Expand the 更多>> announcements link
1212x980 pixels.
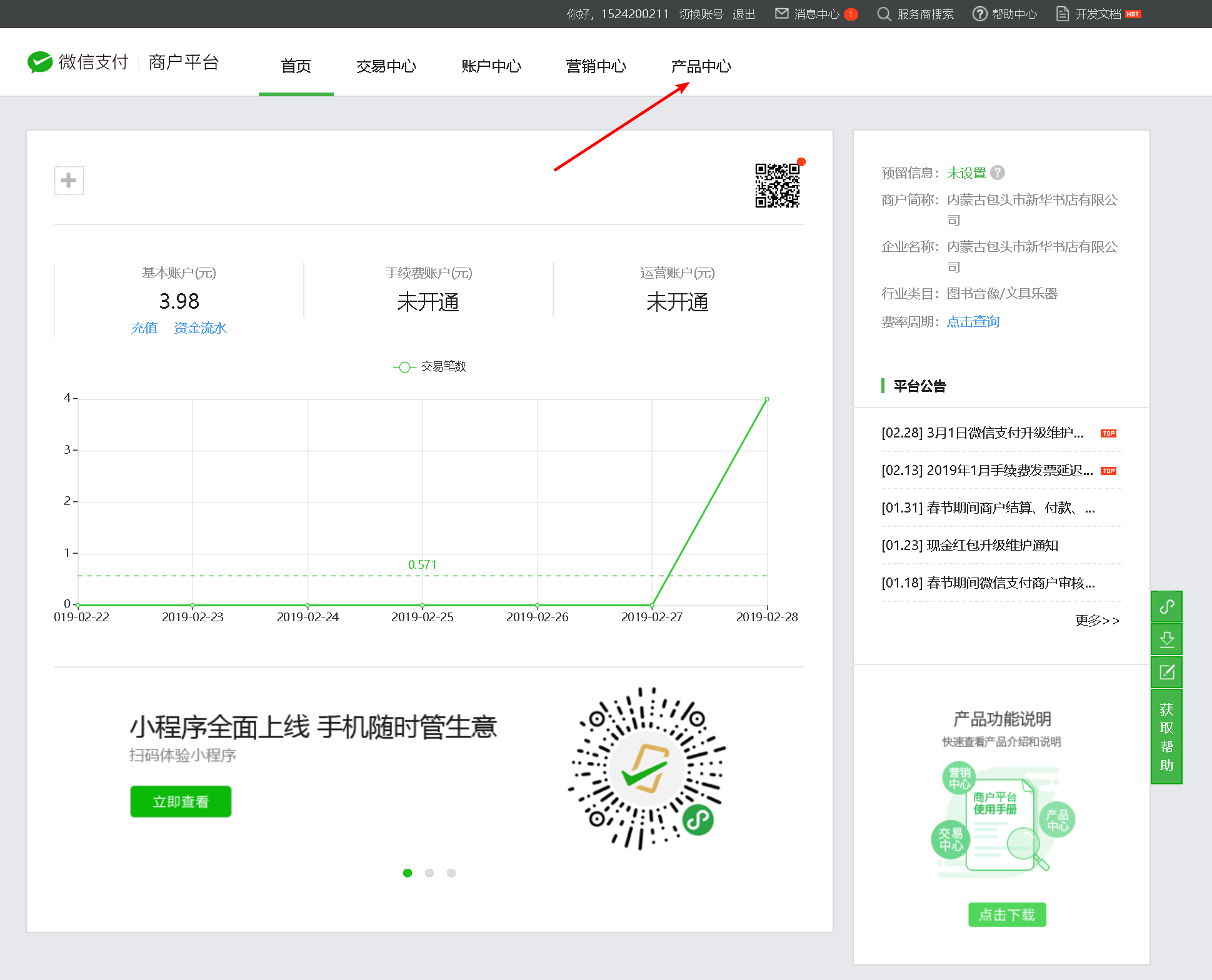click(x=1096, y=621)
